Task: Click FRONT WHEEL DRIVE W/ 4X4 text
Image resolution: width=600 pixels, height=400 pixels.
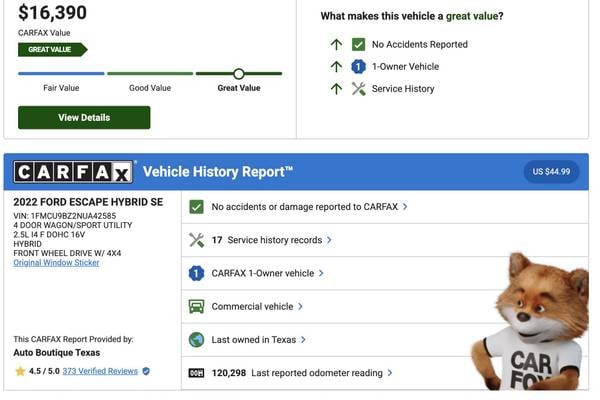Action: 67,253
